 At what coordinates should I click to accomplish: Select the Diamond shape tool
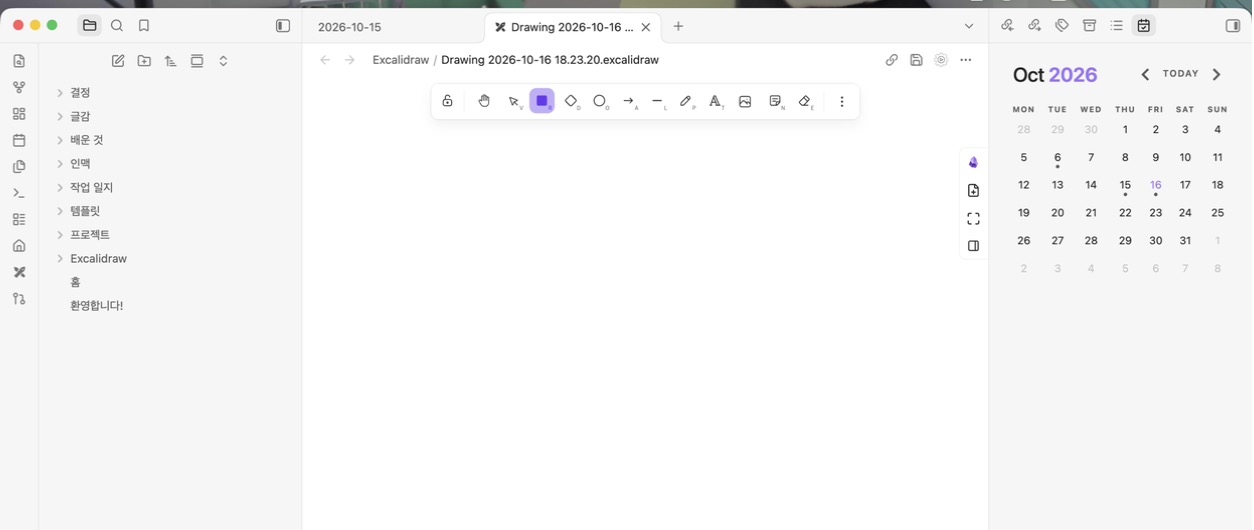[571, 101]
